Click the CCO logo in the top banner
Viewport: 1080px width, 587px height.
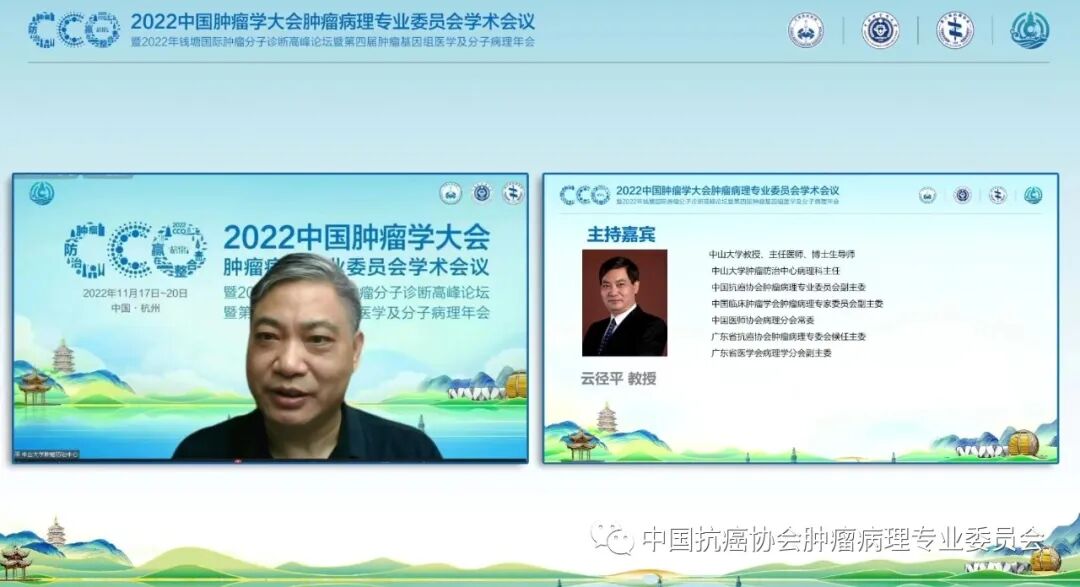coord(74,30)
